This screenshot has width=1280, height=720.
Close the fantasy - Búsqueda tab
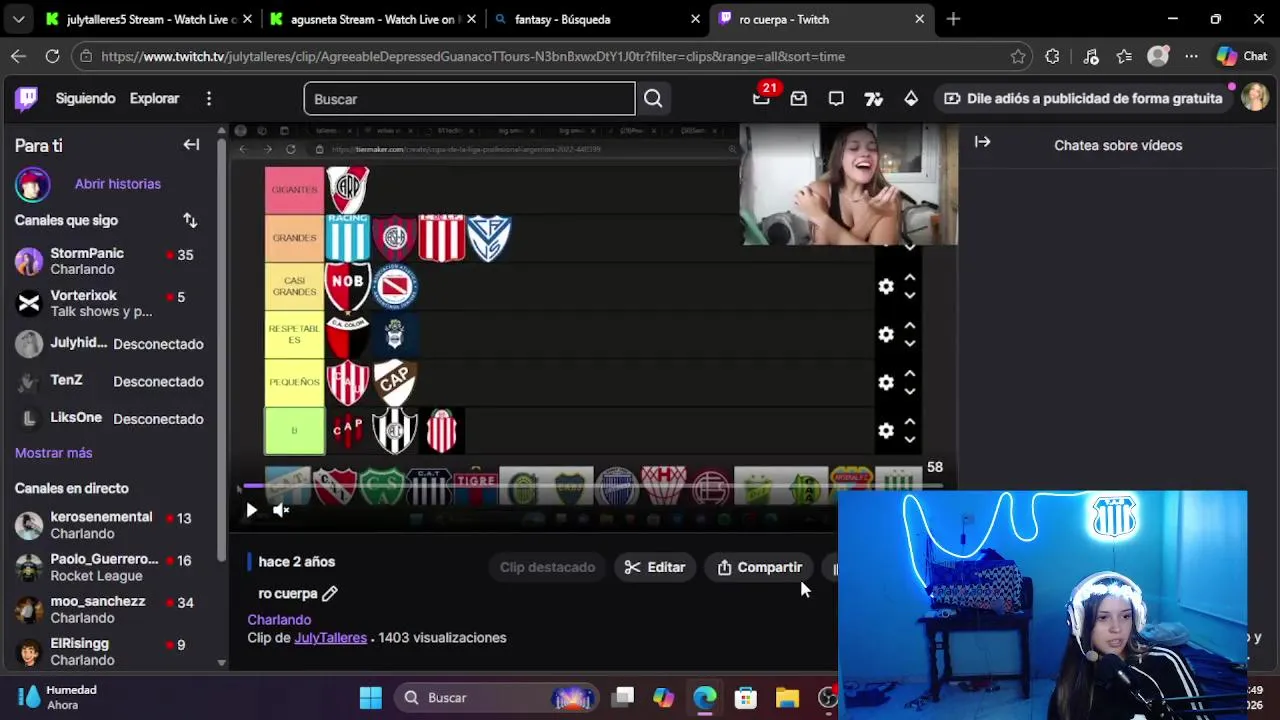pyautogui.click(x=695, y=19)
